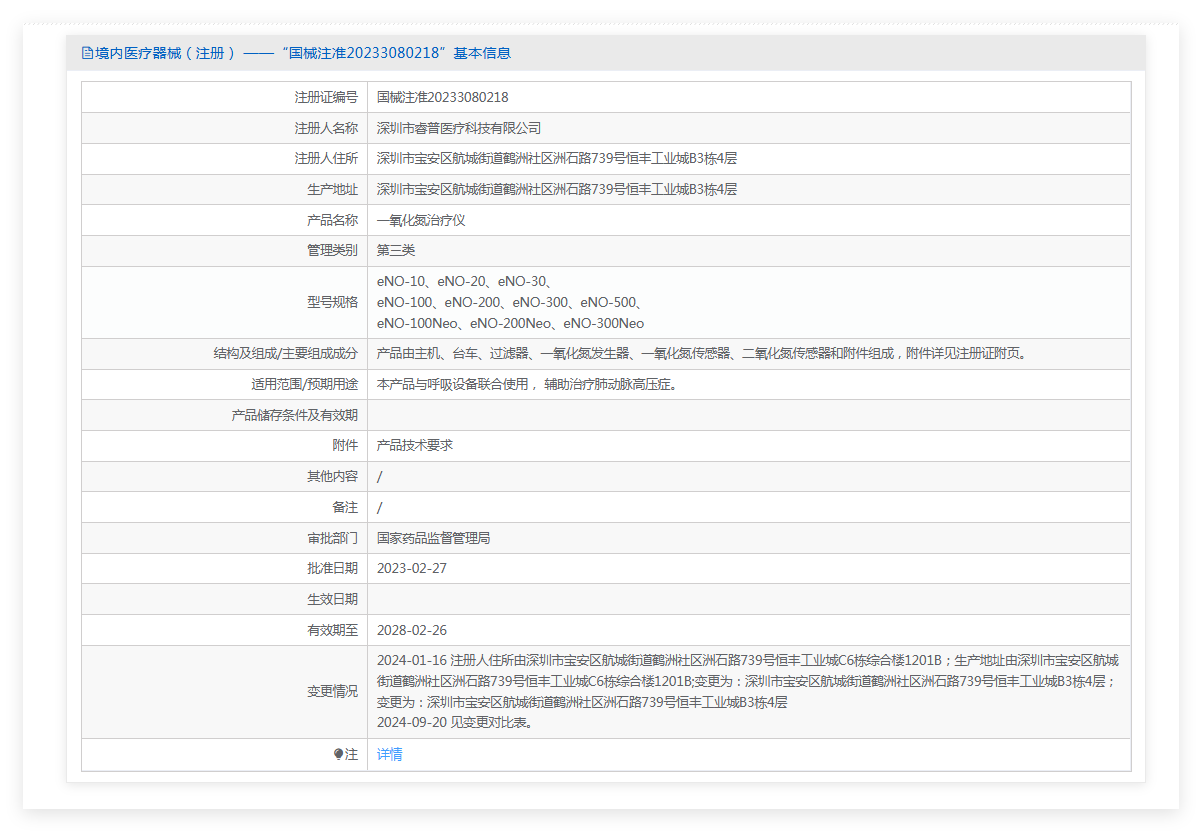The height and width of the screenshot is (832, 1202).
Task: Click the 变更情况 label
Action: click(332, 692)
